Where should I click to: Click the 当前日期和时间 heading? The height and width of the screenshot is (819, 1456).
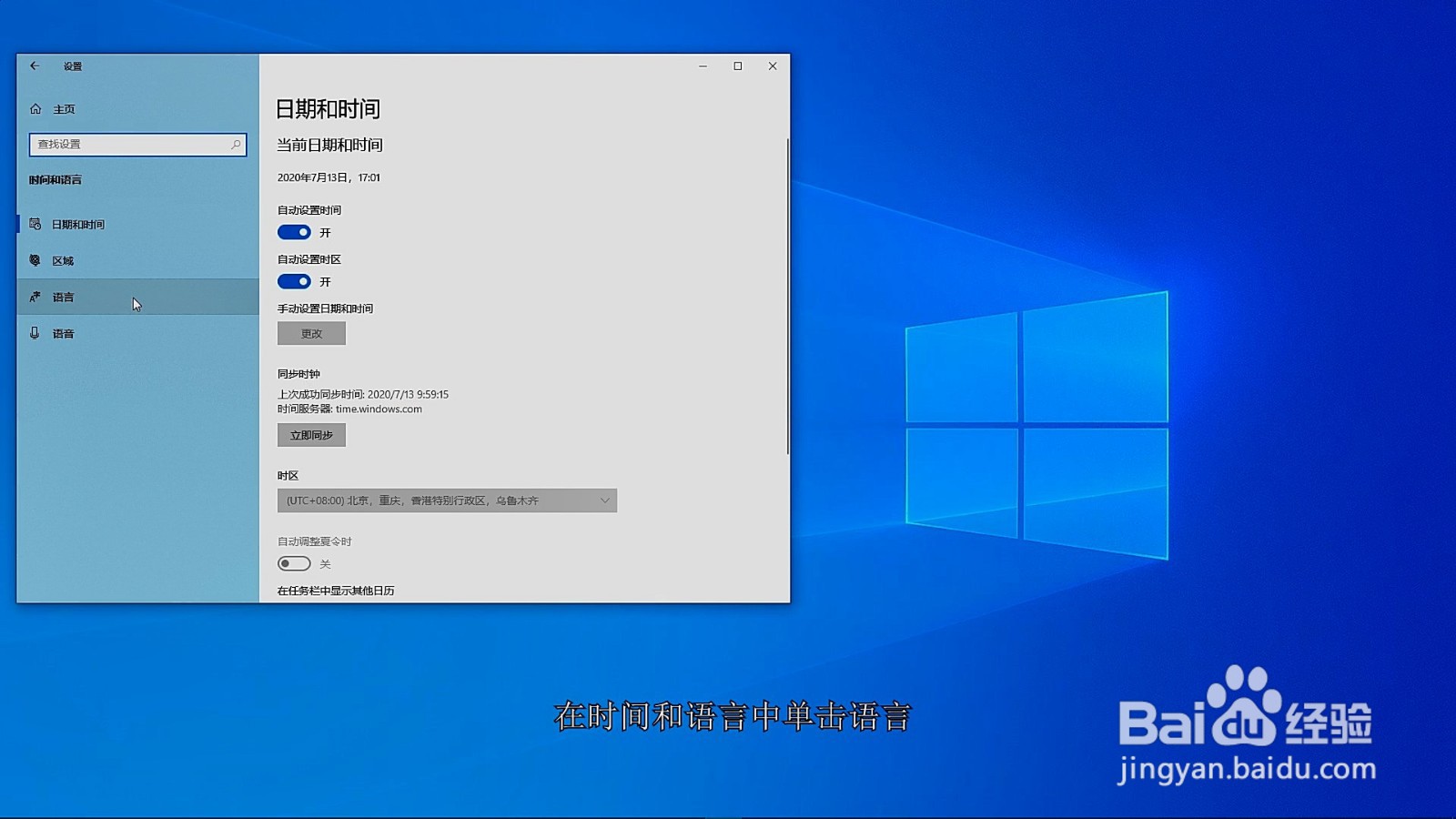click(329, 145)
